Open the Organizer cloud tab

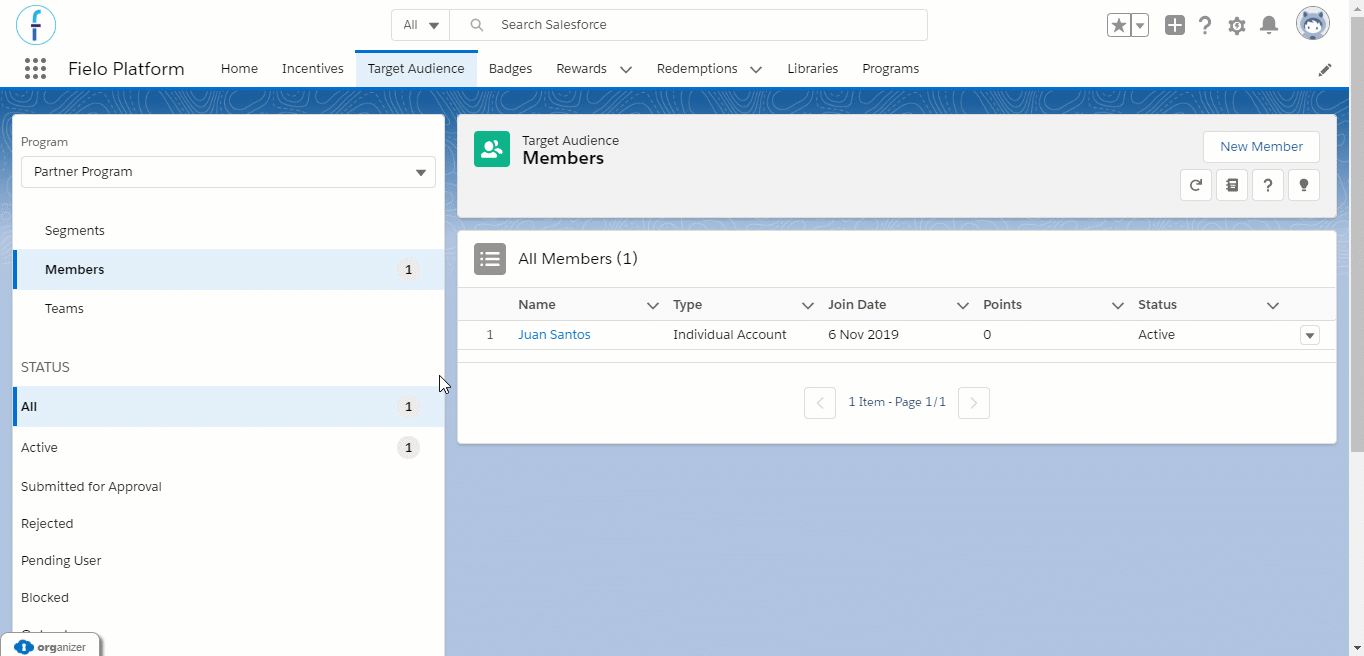[x=51, y=646]
